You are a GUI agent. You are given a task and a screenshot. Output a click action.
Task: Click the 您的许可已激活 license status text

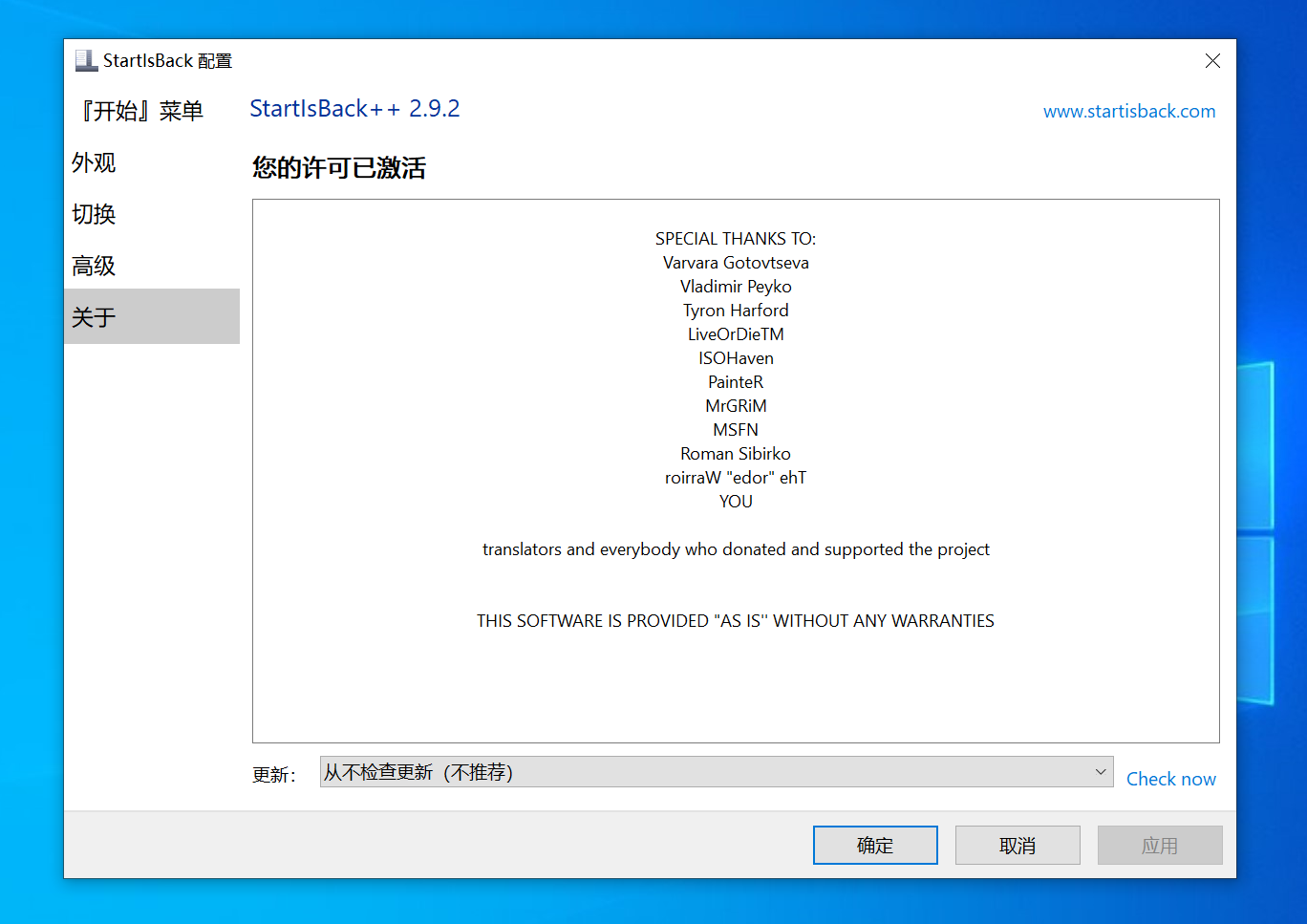pos(338,168)
